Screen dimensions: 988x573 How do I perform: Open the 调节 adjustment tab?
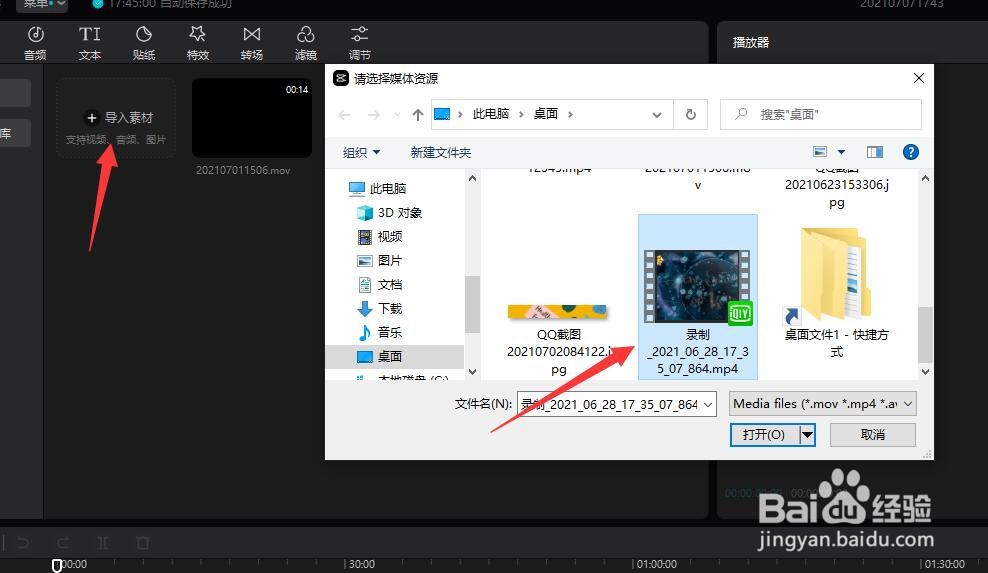coord(360,43)
